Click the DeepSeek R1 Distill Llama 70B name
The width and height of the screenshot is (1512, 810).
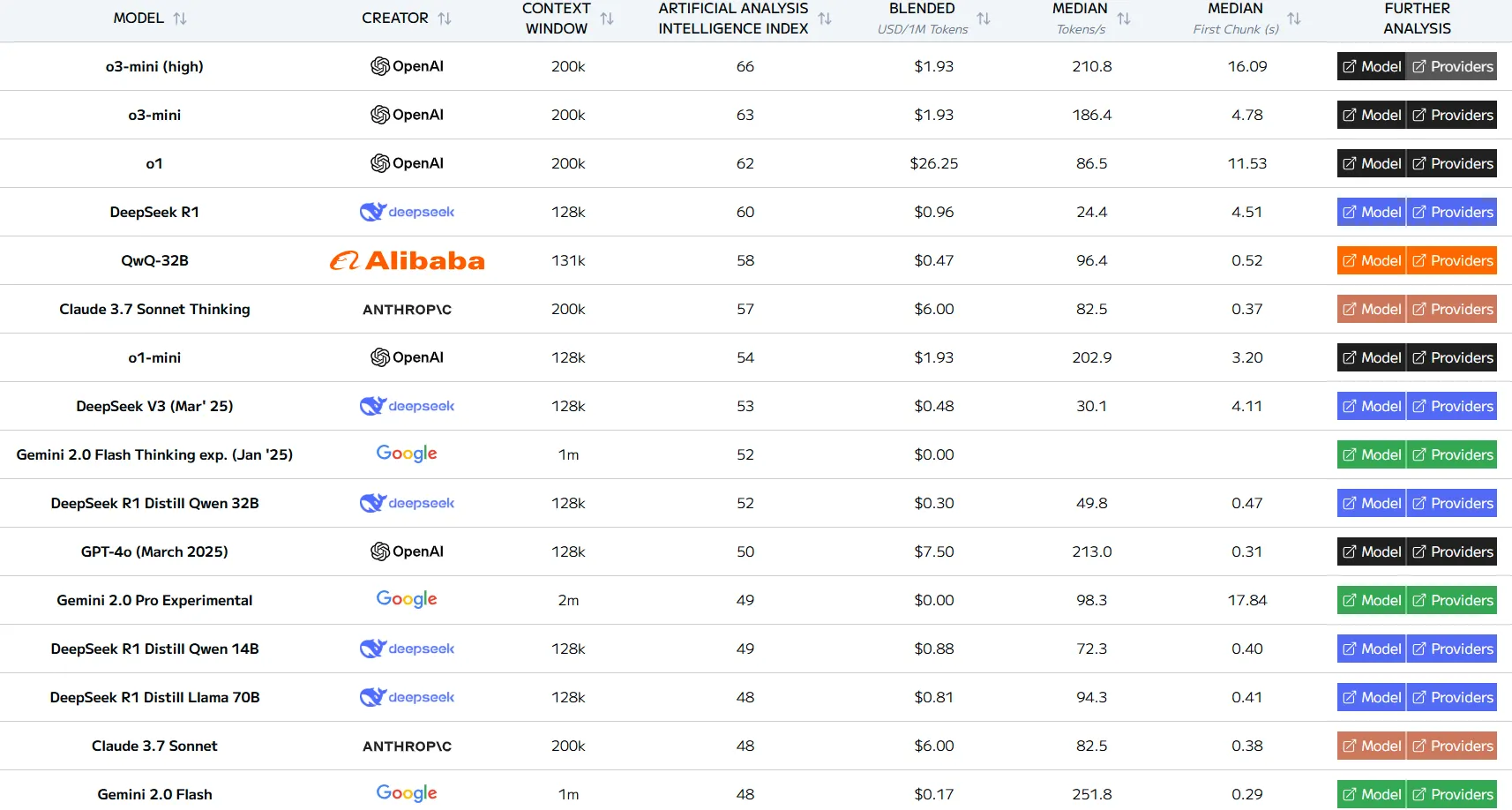tap(154, 697)
